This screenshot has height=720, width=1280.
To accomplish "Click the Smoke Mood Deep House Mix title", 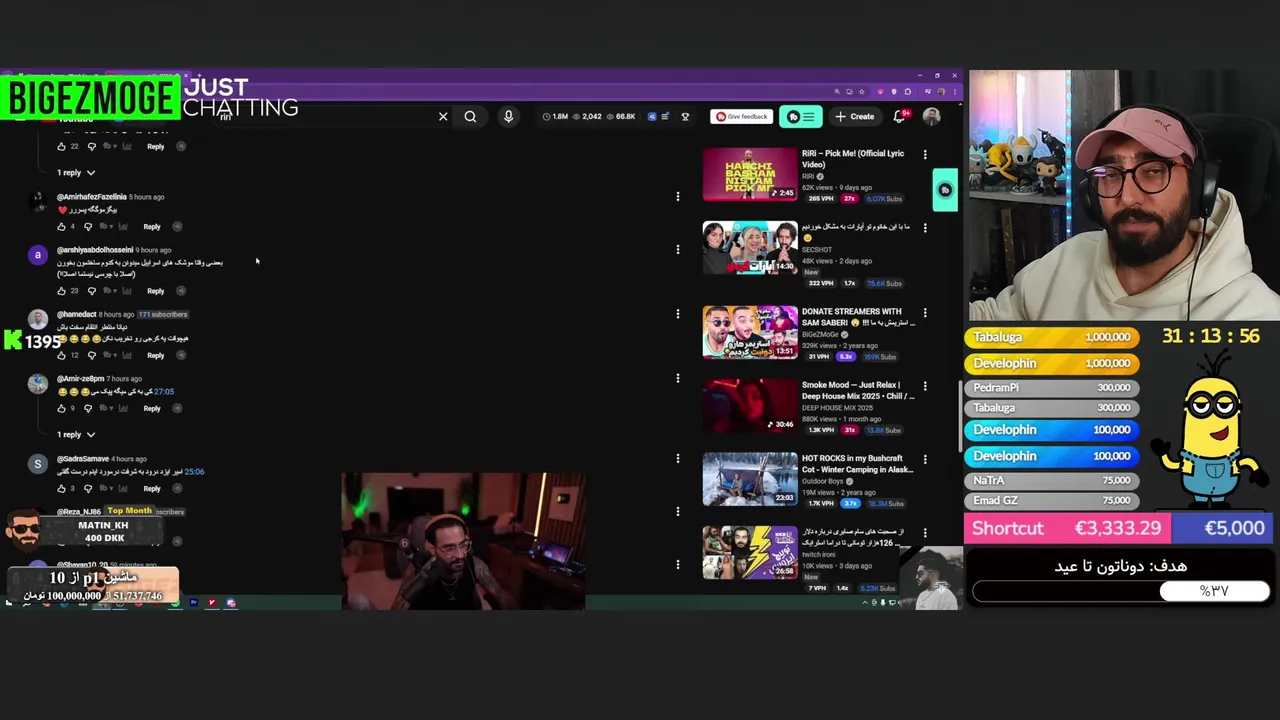I will pyautogui.click(x=857, y=390).
